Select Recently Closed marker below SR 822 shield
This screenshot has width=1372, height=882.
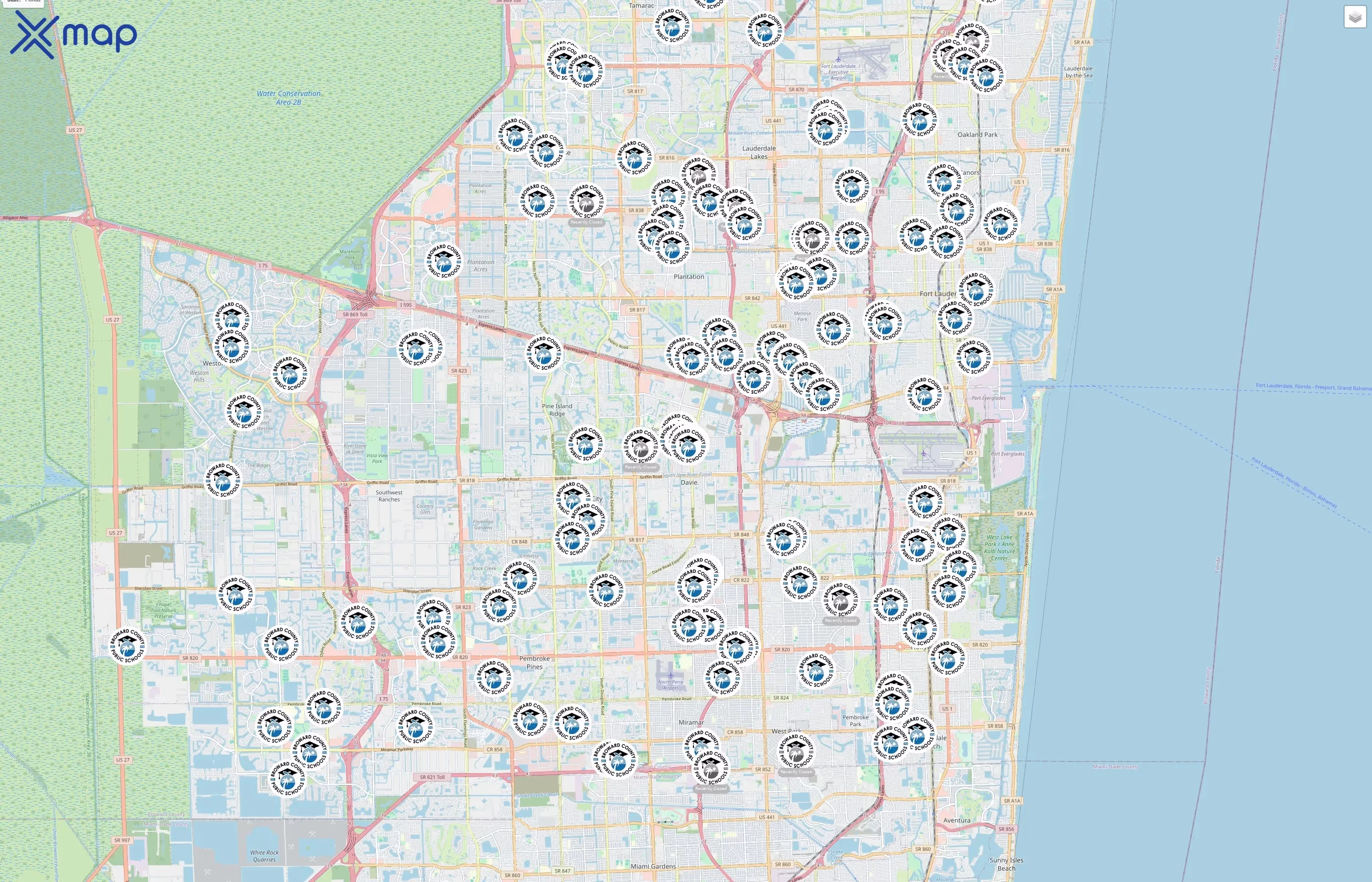[841, 600]
